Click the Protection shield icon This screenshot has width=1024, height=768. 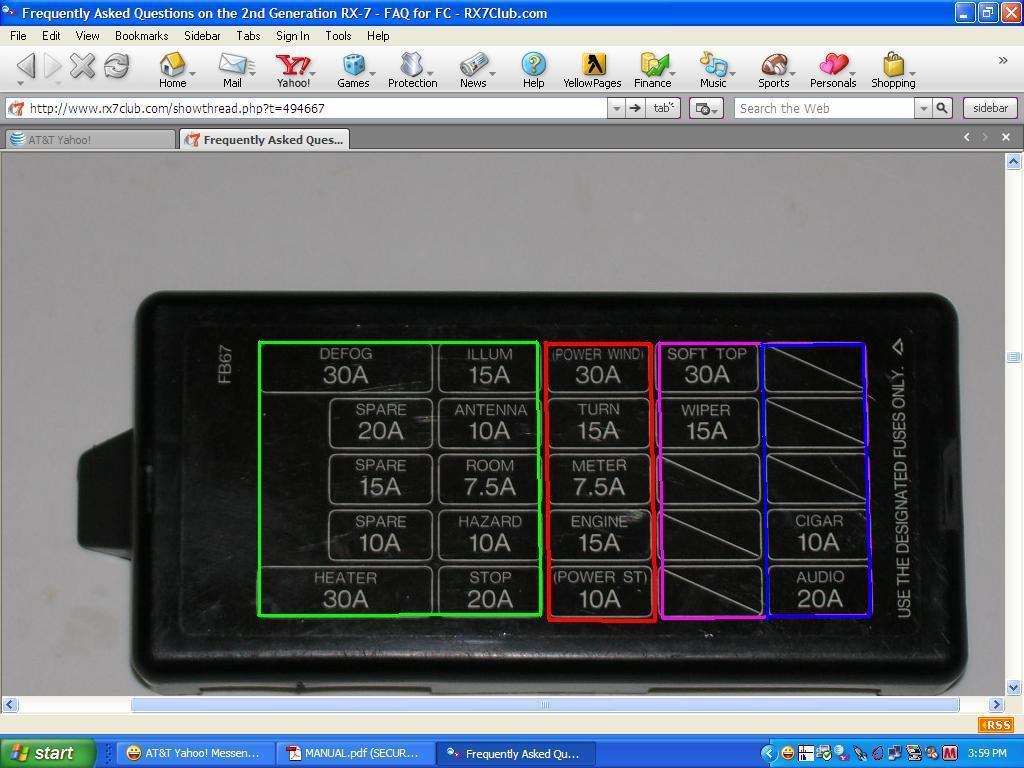(412, 65)
